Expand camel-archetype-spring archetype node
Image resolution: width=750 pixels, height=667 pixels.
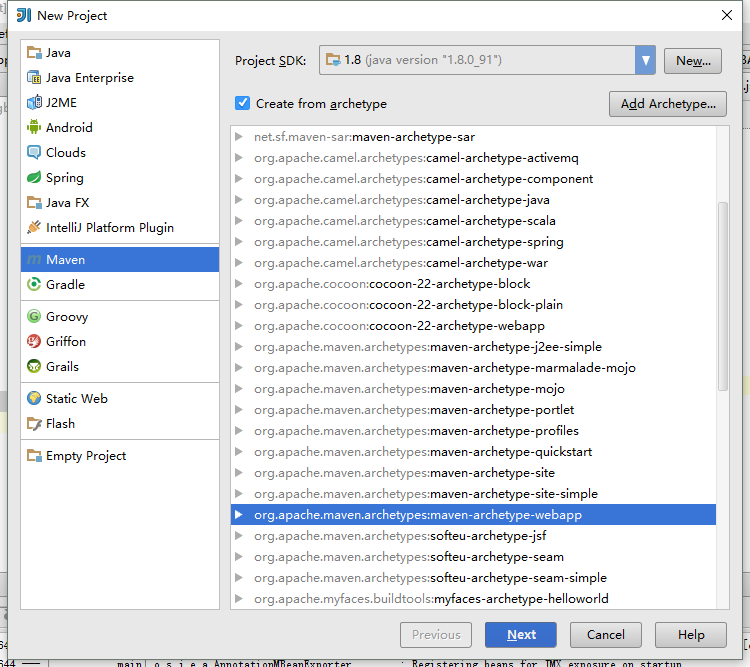(238, 242)
